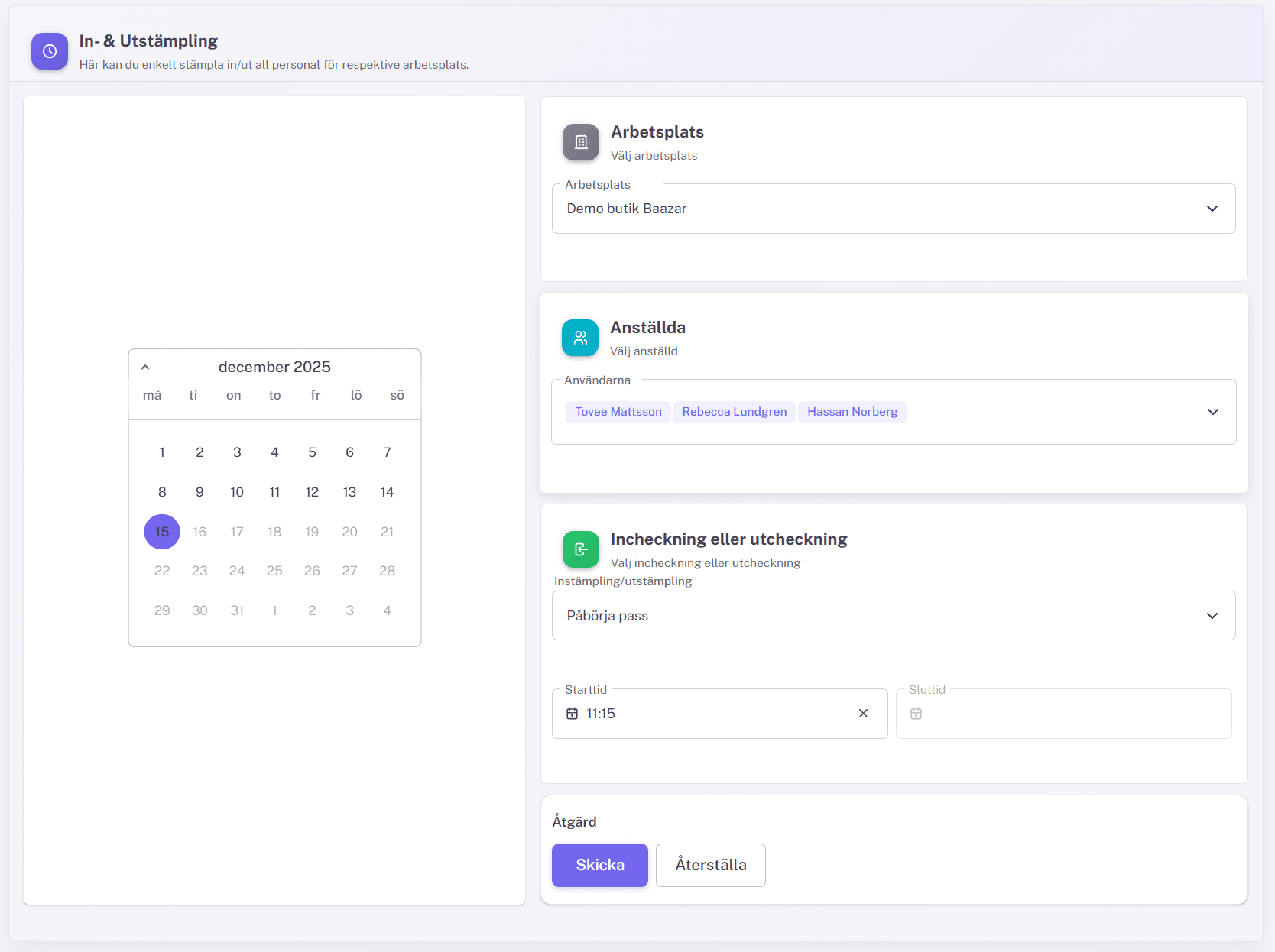Viewport: 1275px width, 952px height.
Task: Click the green check-in icon beside Incheckning
Action: pos(581,549)
